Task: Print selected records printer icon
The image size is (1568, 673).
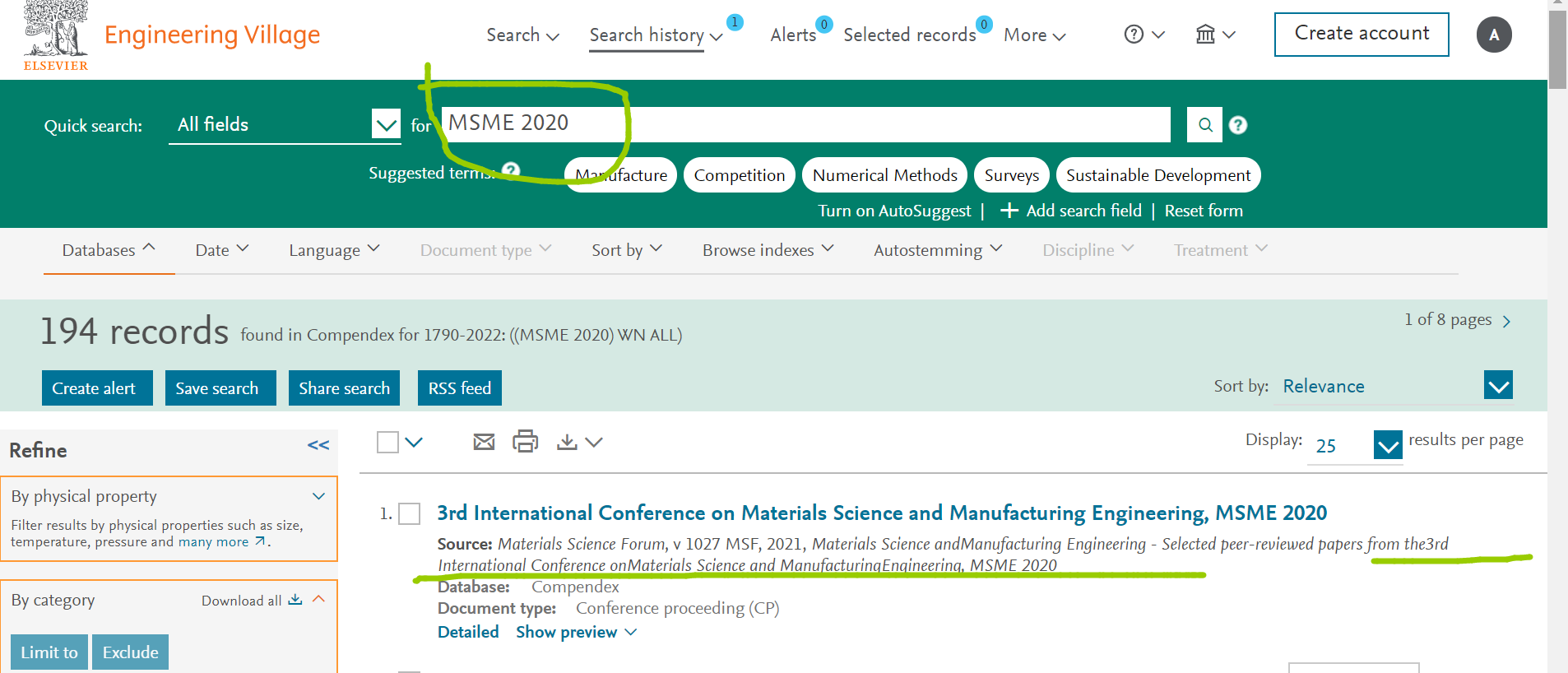Action: (526, 442)
